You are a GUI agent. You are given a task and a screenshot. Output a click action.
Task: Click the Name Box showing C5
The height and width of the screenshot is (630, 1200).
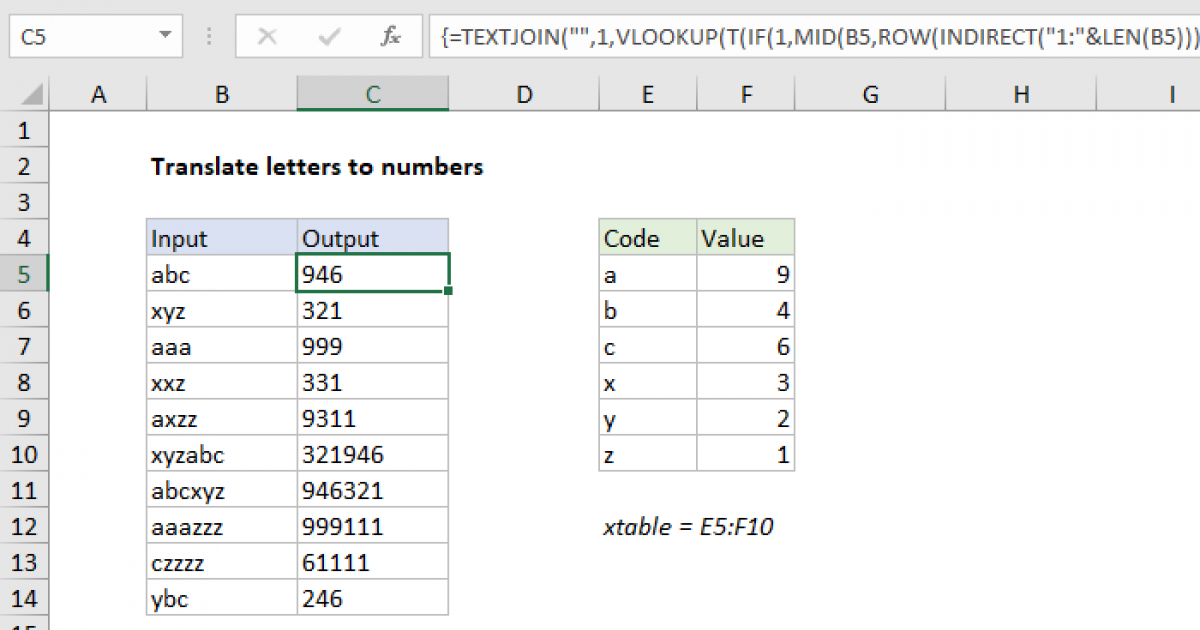coord(70,35)
